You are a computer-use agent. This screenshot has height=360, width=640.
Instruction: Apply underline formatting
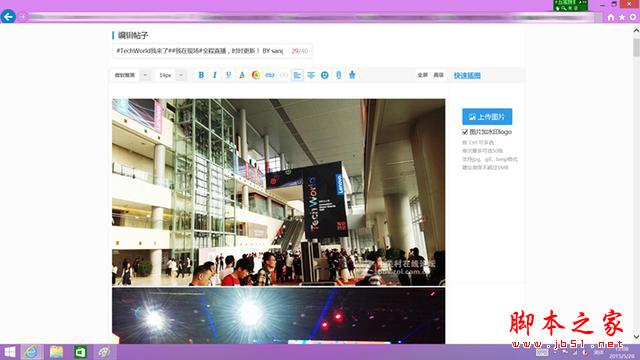pyautogui.click(x=229, y=75)
